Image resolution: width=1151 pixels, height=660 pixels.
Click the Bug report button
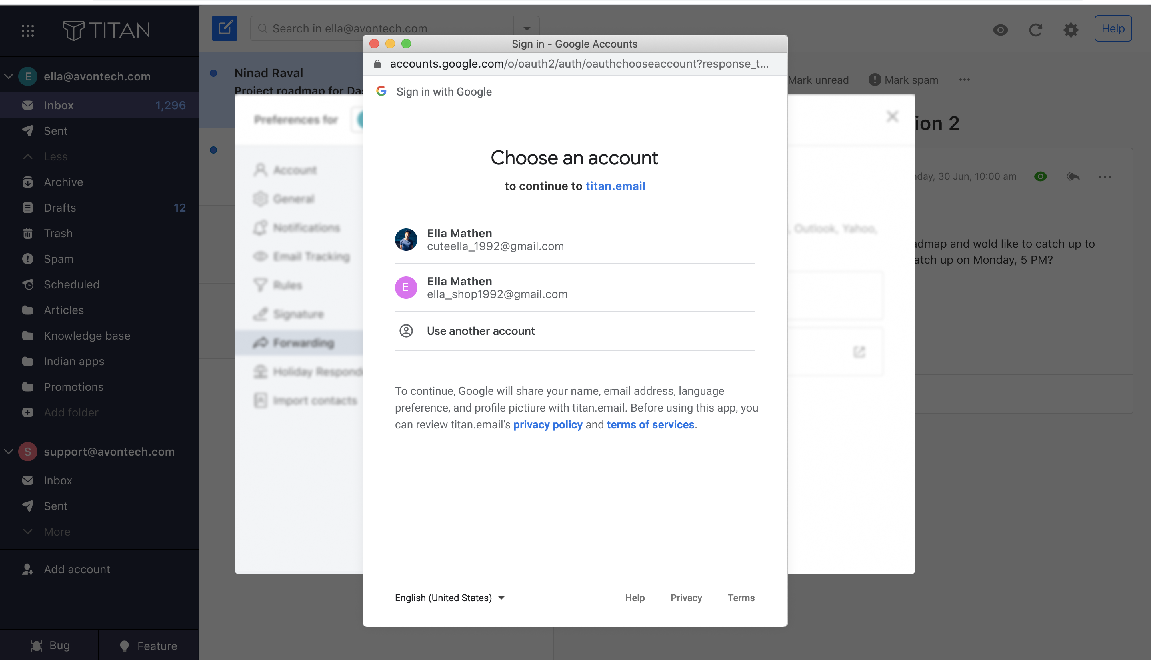click(x=49, y=645)
